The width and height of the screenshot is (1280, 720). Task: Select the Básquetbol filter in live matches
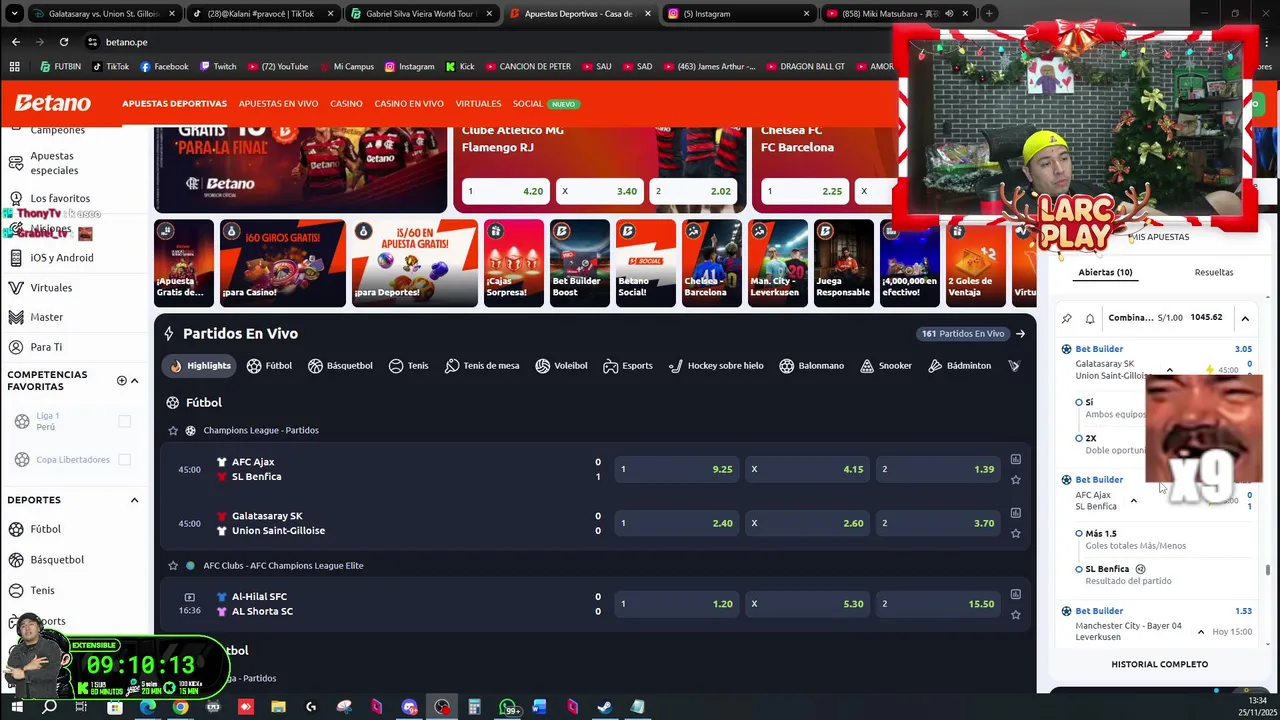pyautogui.click(x=338, y=366)
